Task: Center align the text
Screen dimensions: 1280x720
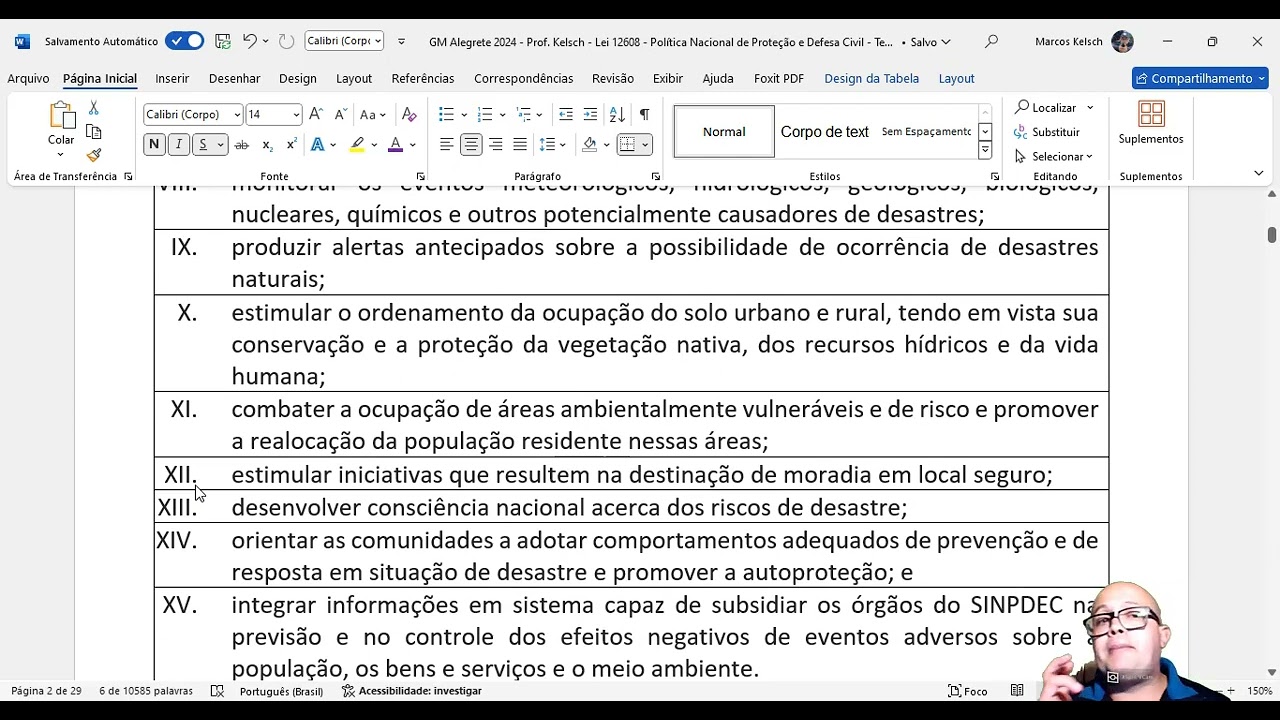Action: click(471, 145)
